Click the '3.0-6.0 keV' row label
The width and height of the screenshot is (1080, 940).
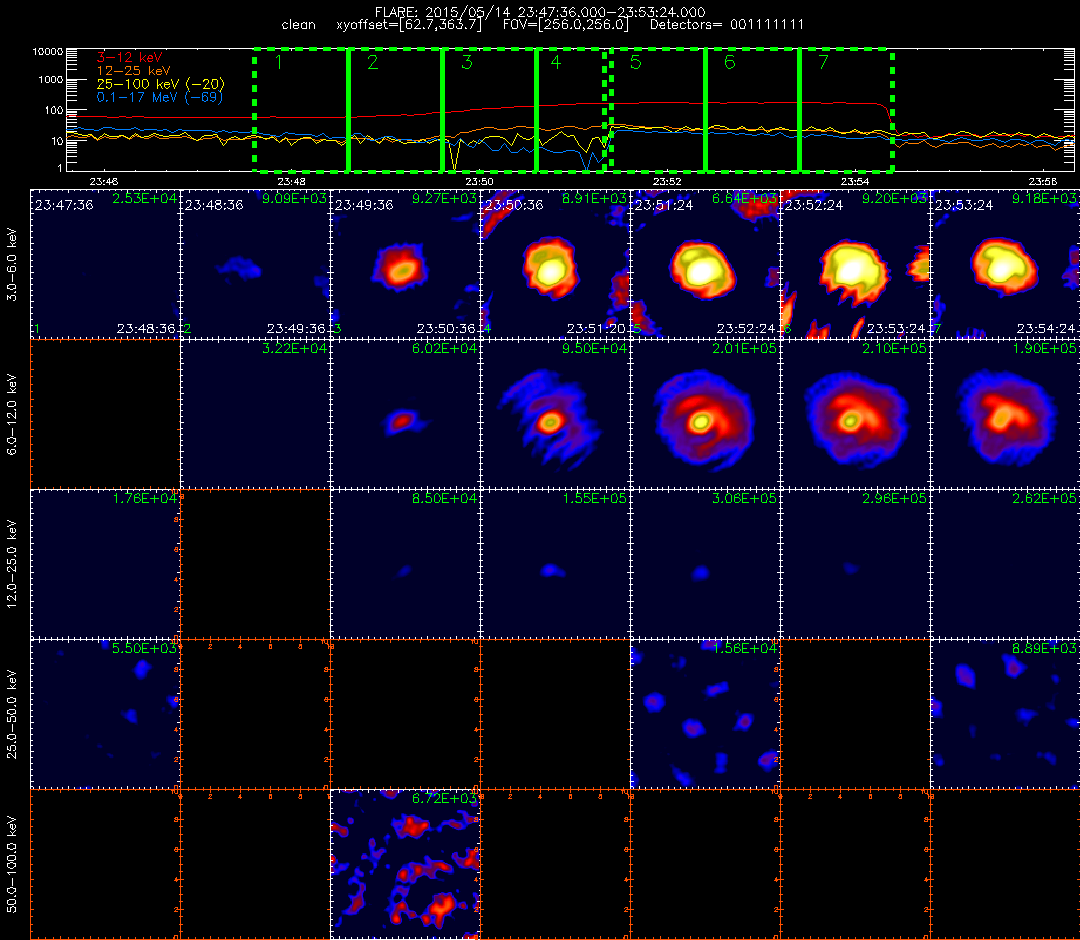click(12, 265)
